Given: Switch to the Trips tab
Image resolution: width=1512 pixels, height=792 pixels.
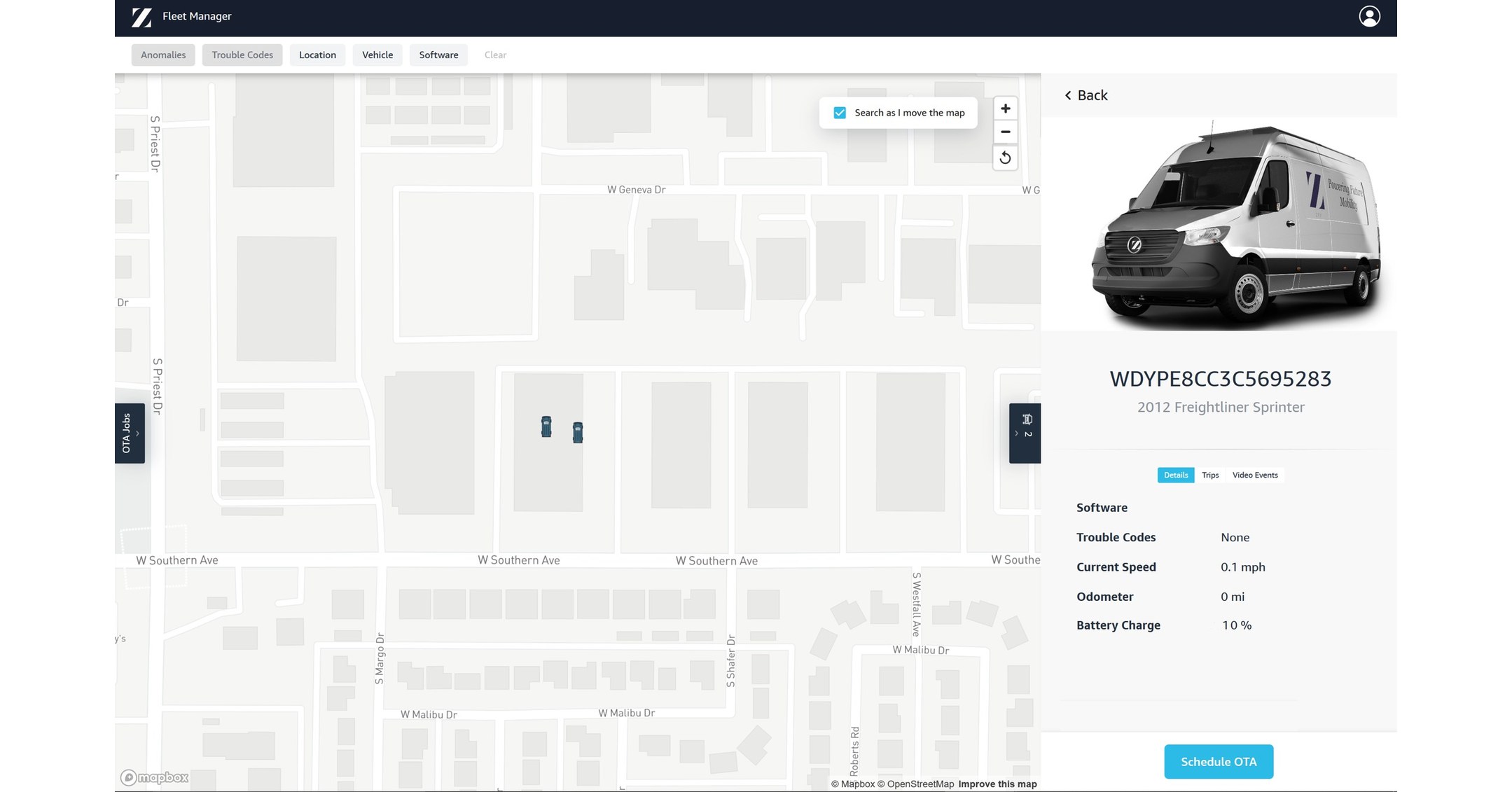Looking at the screenshot, I should coord(1210,475).
